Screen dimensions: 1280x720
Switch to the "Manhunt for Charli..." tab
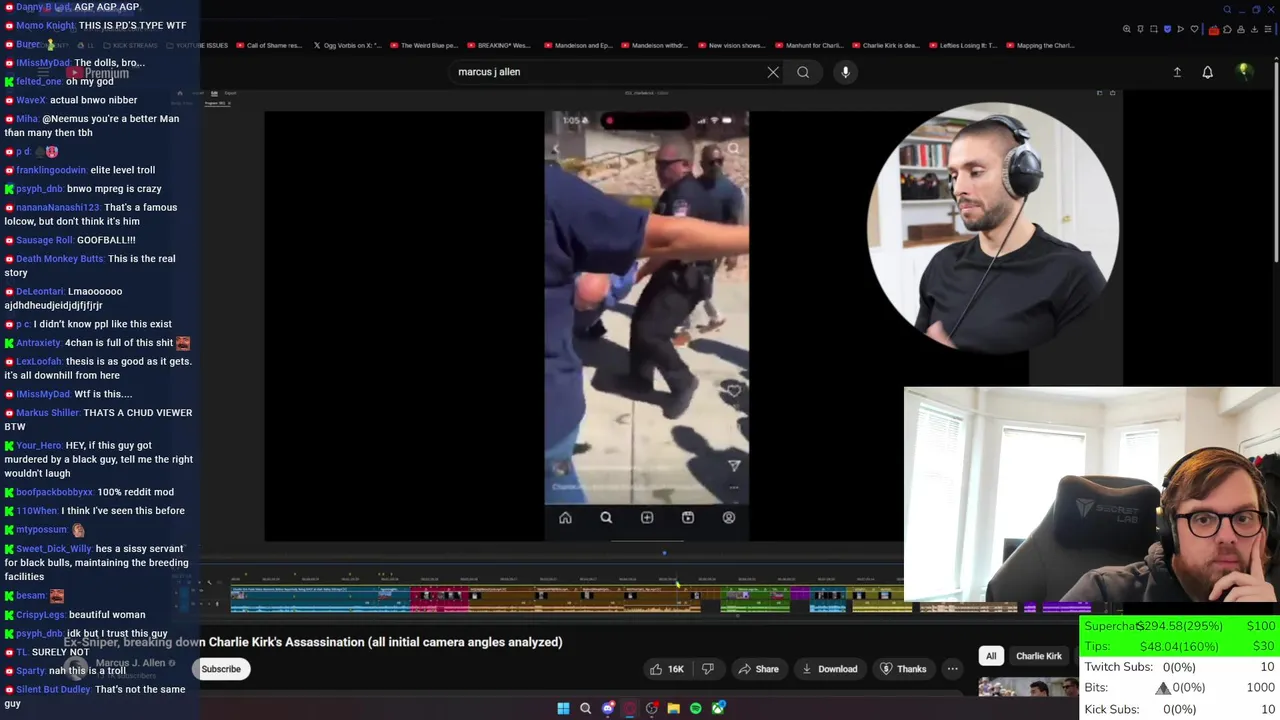(808, 45)
